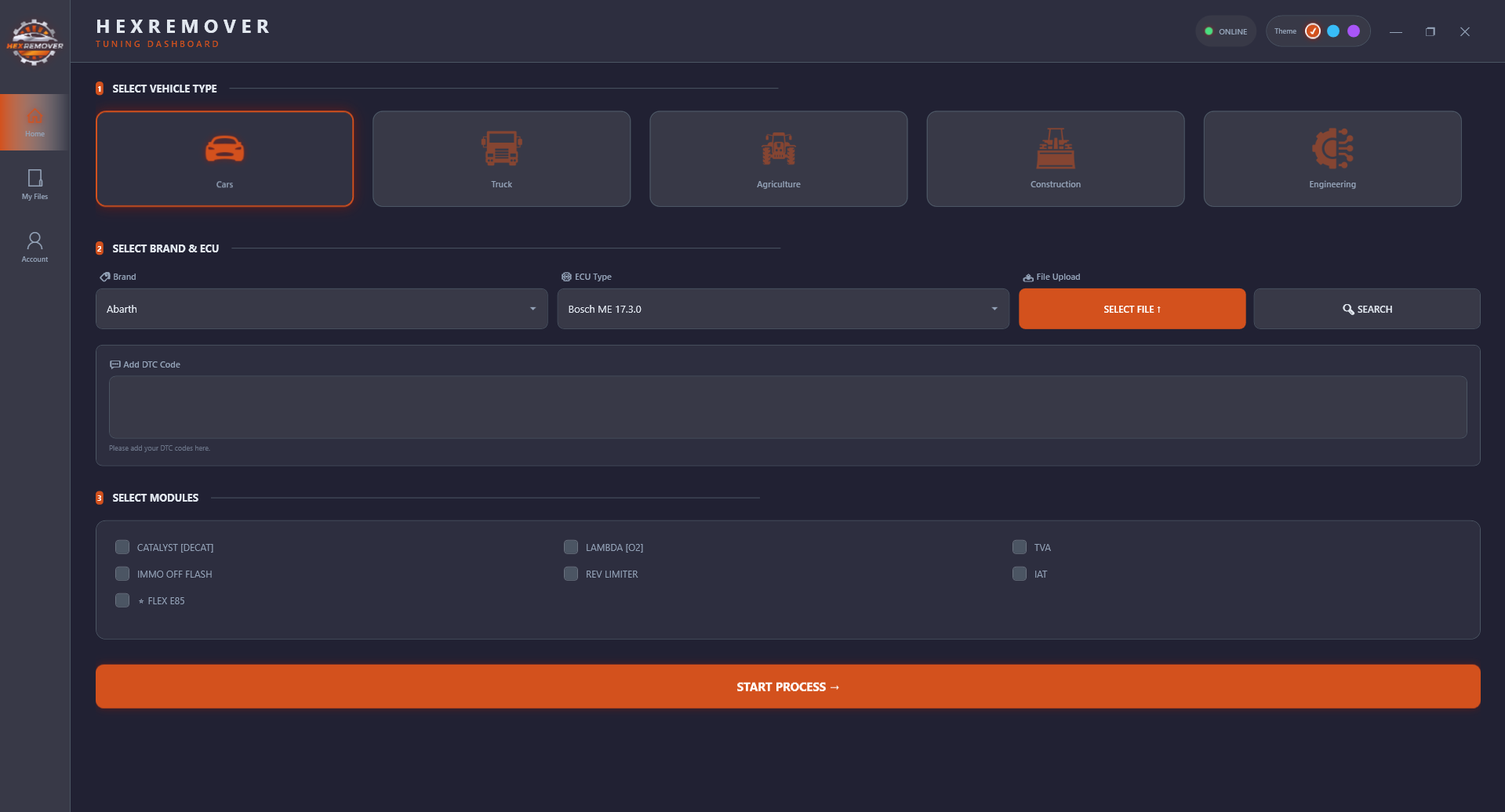Enable the TVA checkbox
Screen dimensions: 1505x812
(x=1020, y=547)
